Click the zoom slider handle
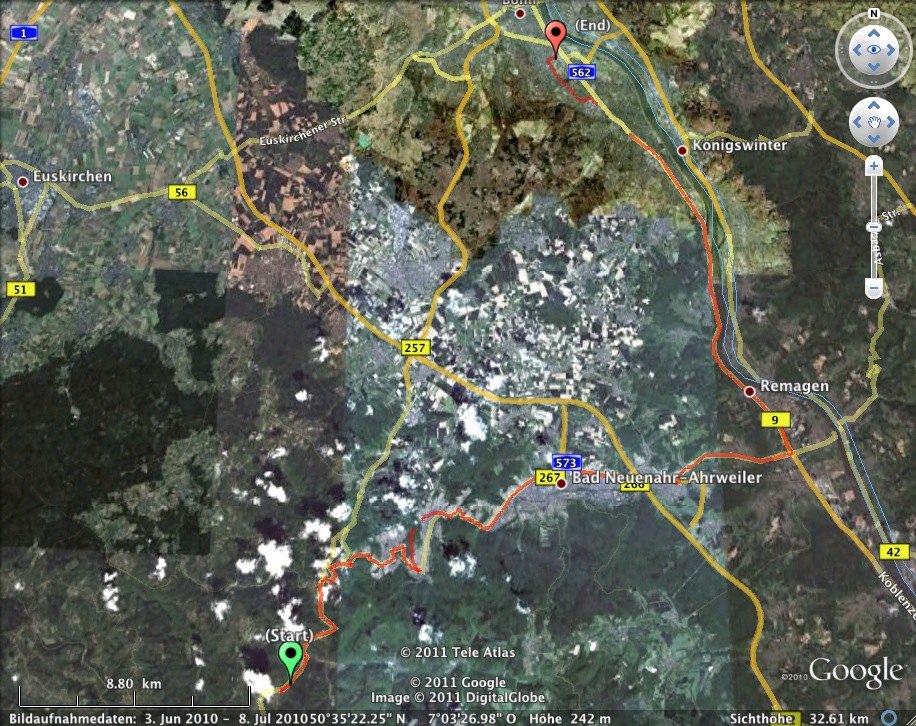The image size is (916, 726). click(874, 227)
